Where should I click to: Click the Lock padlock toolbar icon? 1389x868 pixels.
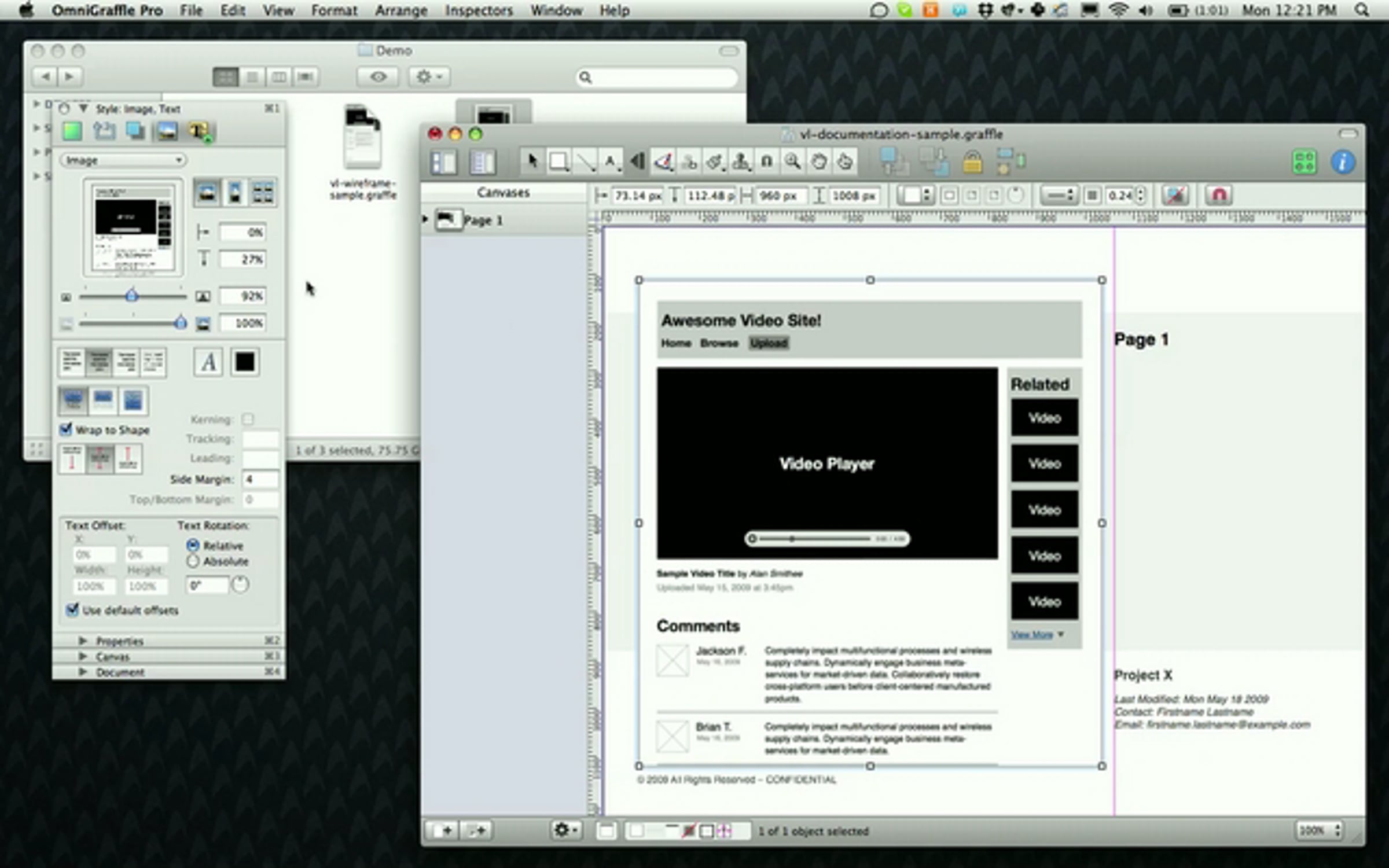pyautogui.click(x=972, y=162)
